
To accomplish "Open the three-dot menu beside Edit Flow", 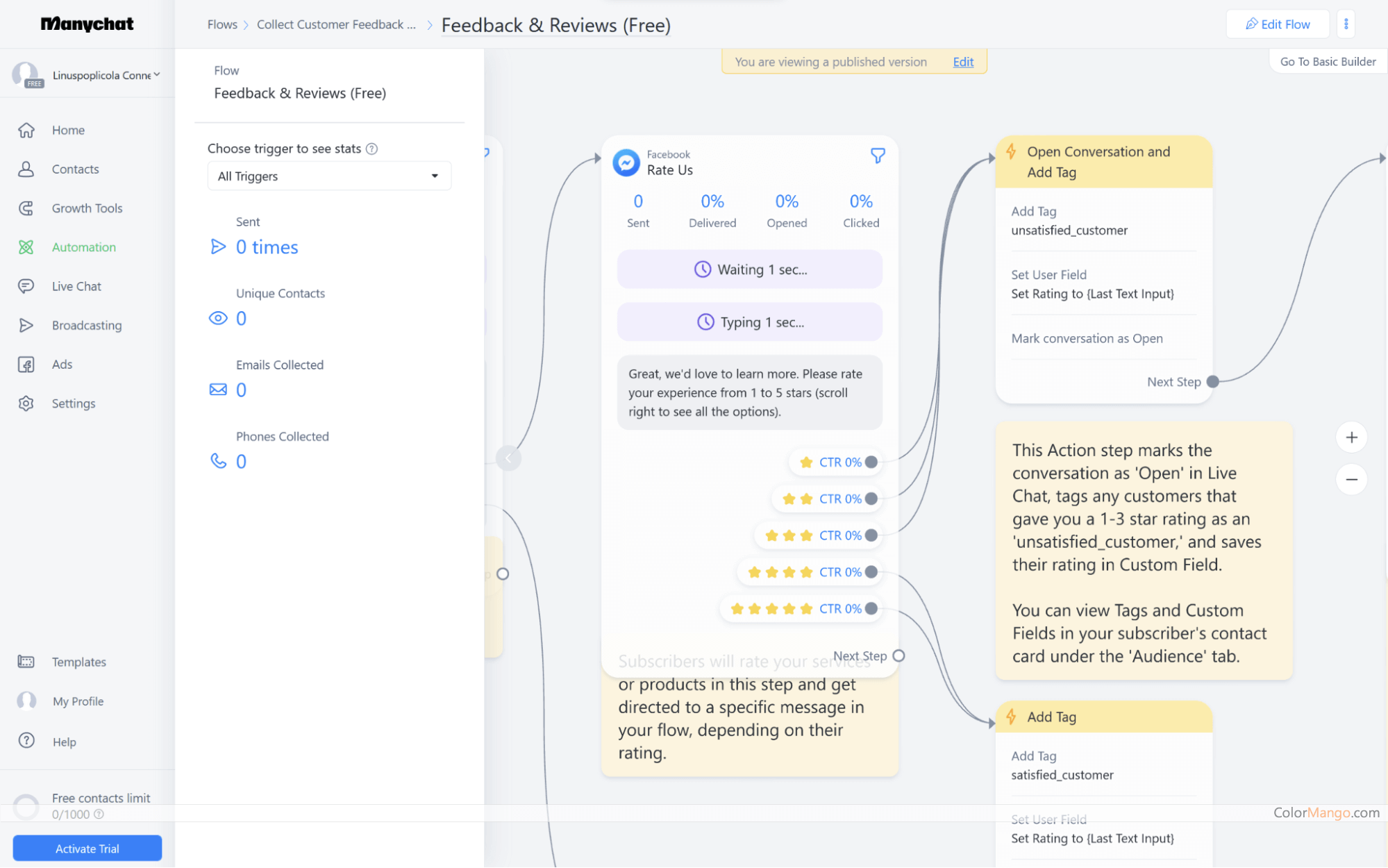I will pos(1346,24).
